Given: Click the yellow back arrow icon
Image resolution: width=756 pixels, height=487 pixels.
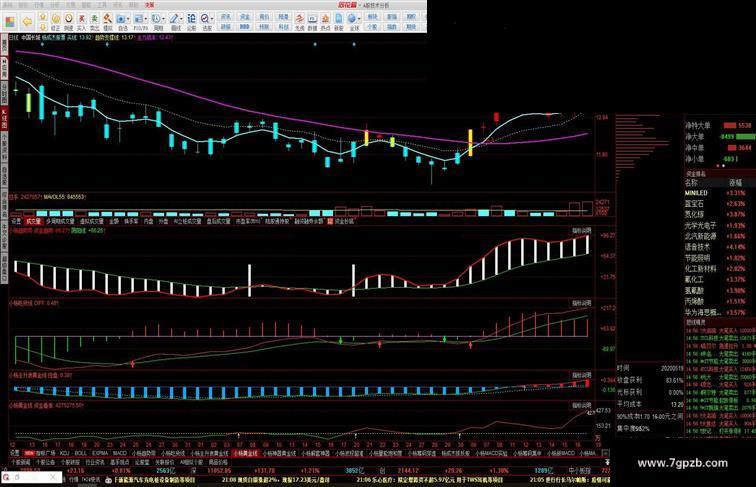Looking at the screenshot, I should coord(27,21).
